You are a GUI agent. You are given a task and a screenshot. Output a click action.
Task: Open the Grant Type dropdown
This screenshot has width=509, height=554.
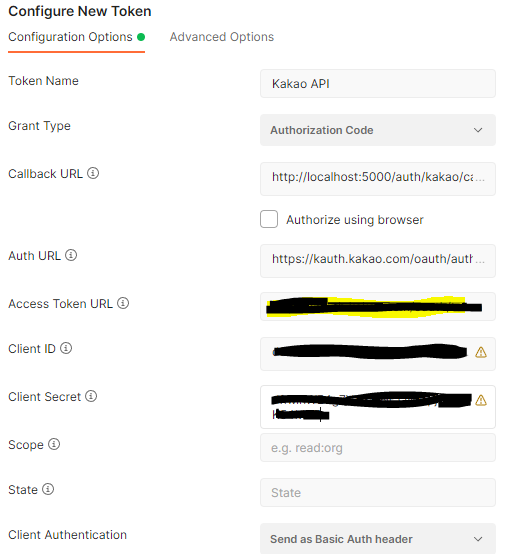pyautogui.click(x=378, y=130)
